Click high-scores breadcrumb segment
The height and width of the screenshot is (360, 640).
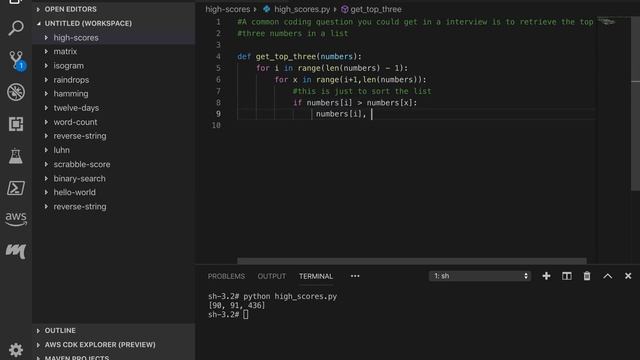click(227, 9)
